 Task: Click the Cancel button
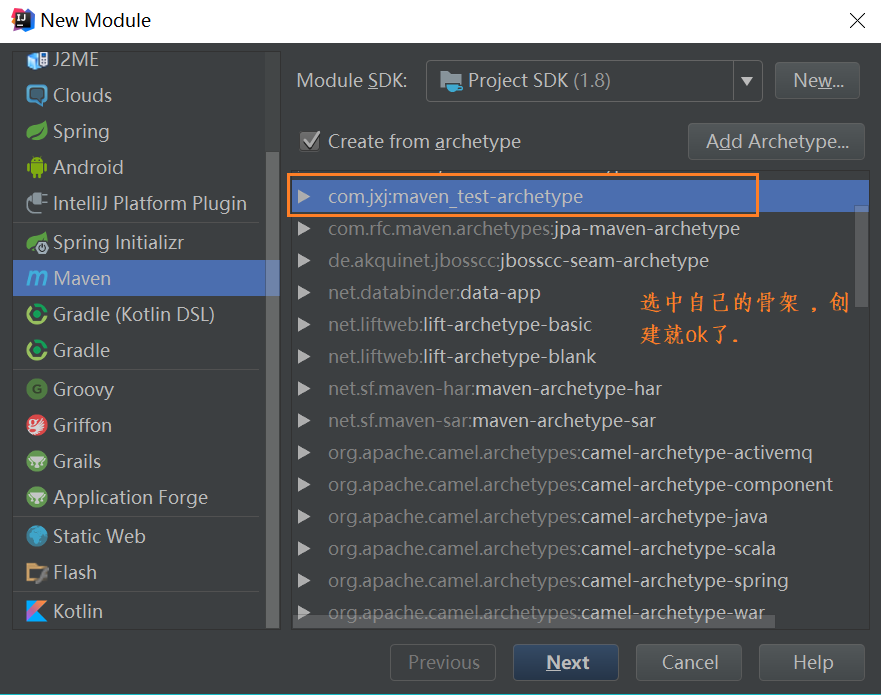click(689, 662)
